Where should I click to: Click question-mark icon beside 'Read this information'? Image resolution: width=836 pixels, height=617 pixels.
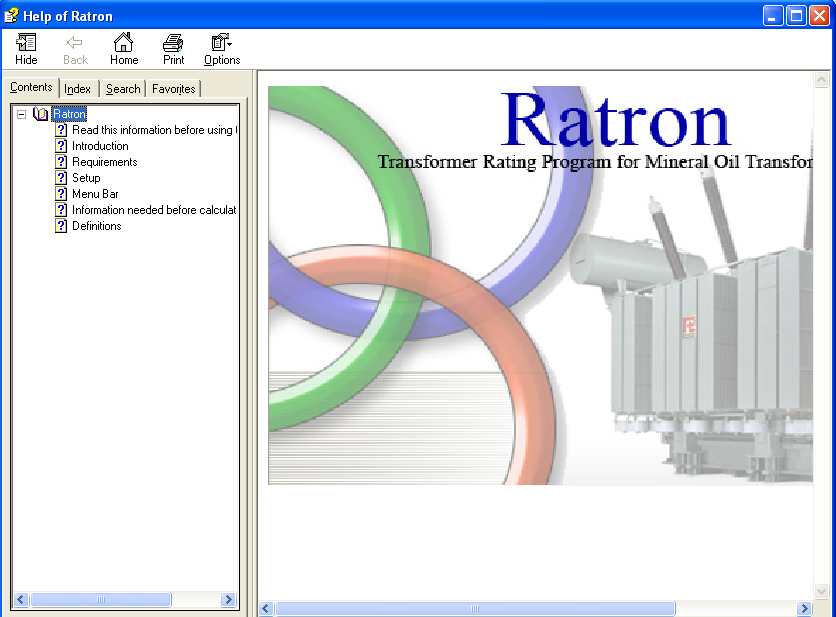pyautogui.click(x=61, y=130)
